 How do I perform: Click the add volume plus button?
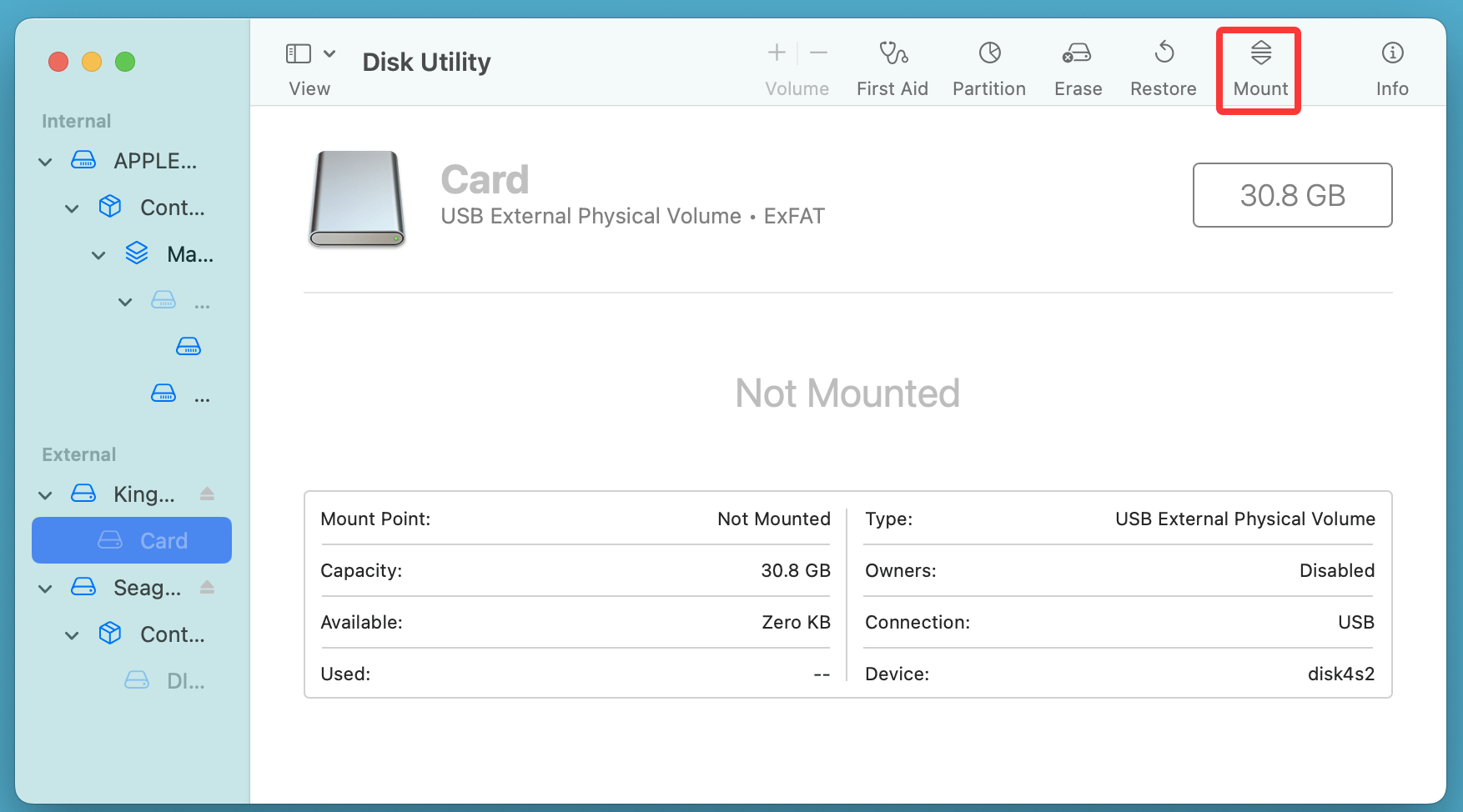(x=777, y=53)
